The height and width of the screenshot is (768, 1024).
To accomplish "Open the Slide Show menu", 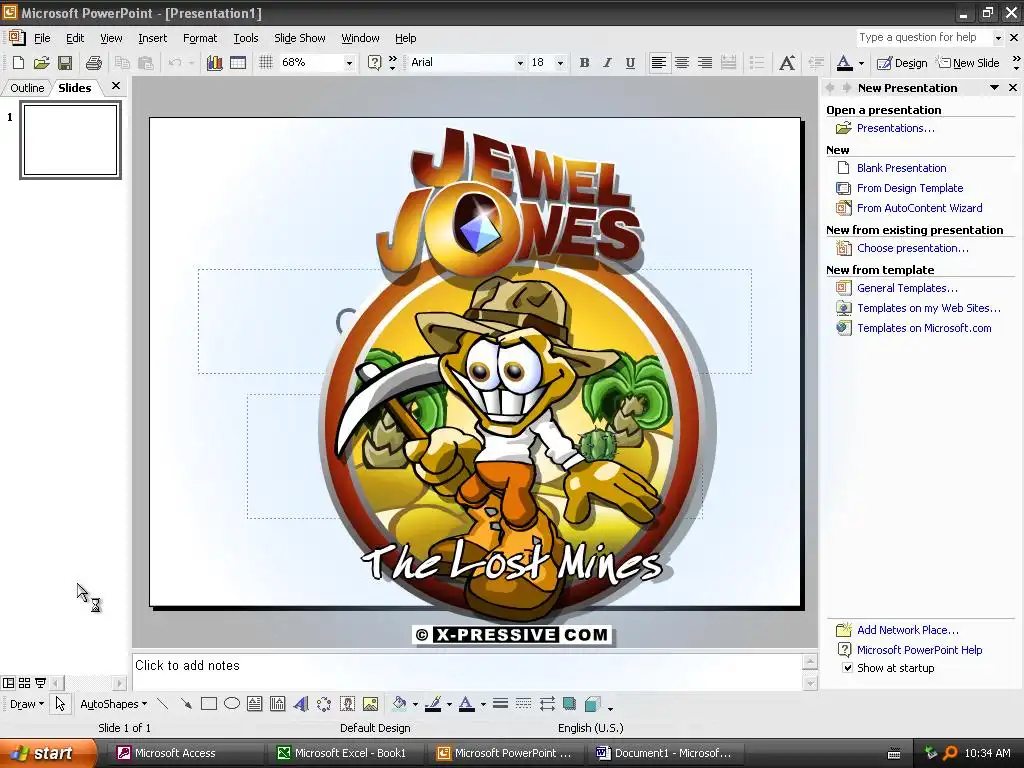I will [300, 38].
